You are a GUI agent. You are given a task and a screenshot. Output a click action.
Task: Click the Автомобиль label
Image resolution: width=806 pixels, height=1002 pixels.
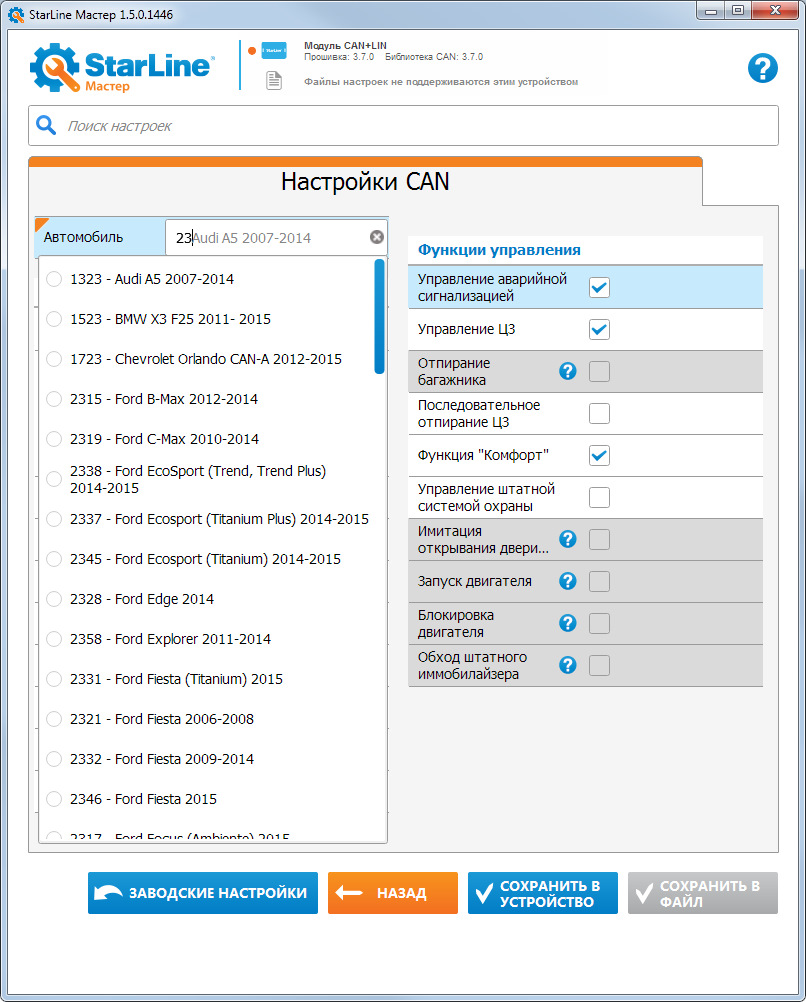[x=83, y=237]
